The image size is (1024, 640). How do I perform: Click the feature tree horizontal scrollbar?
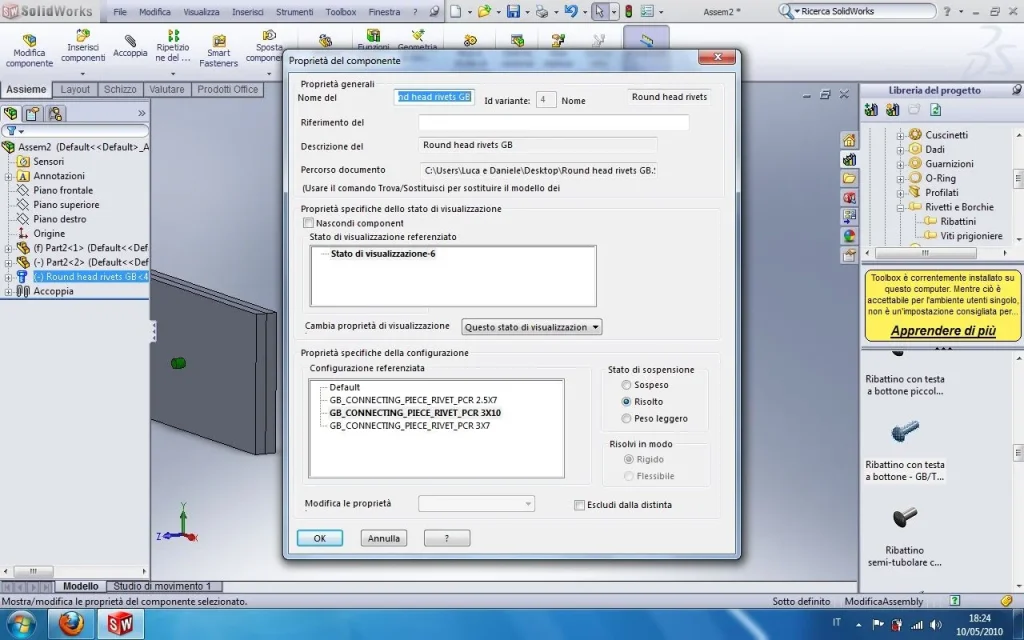click(33, 571)
